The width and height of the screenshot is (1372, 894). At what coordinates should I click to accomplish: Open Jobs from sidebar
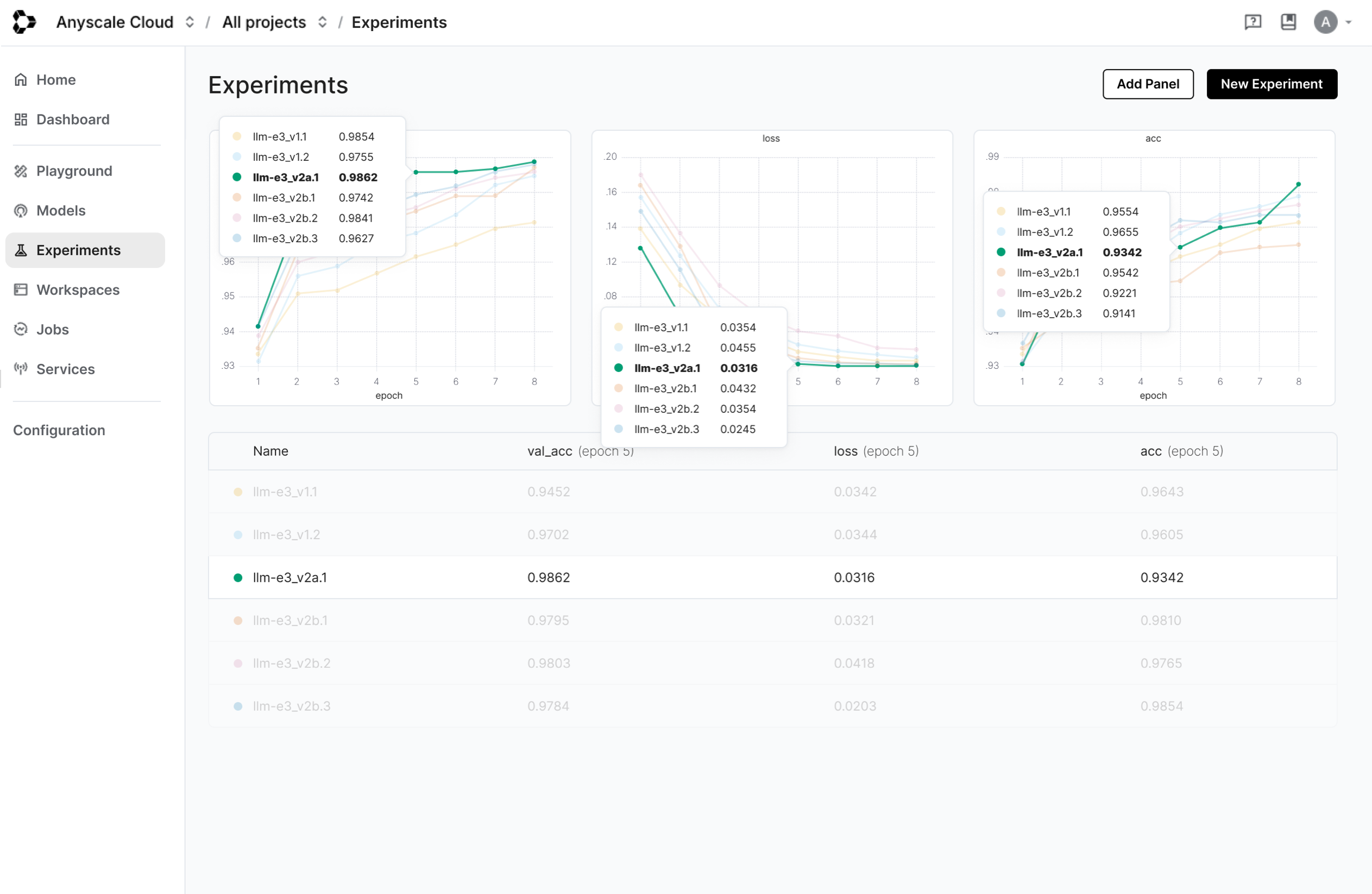point(53,329)
